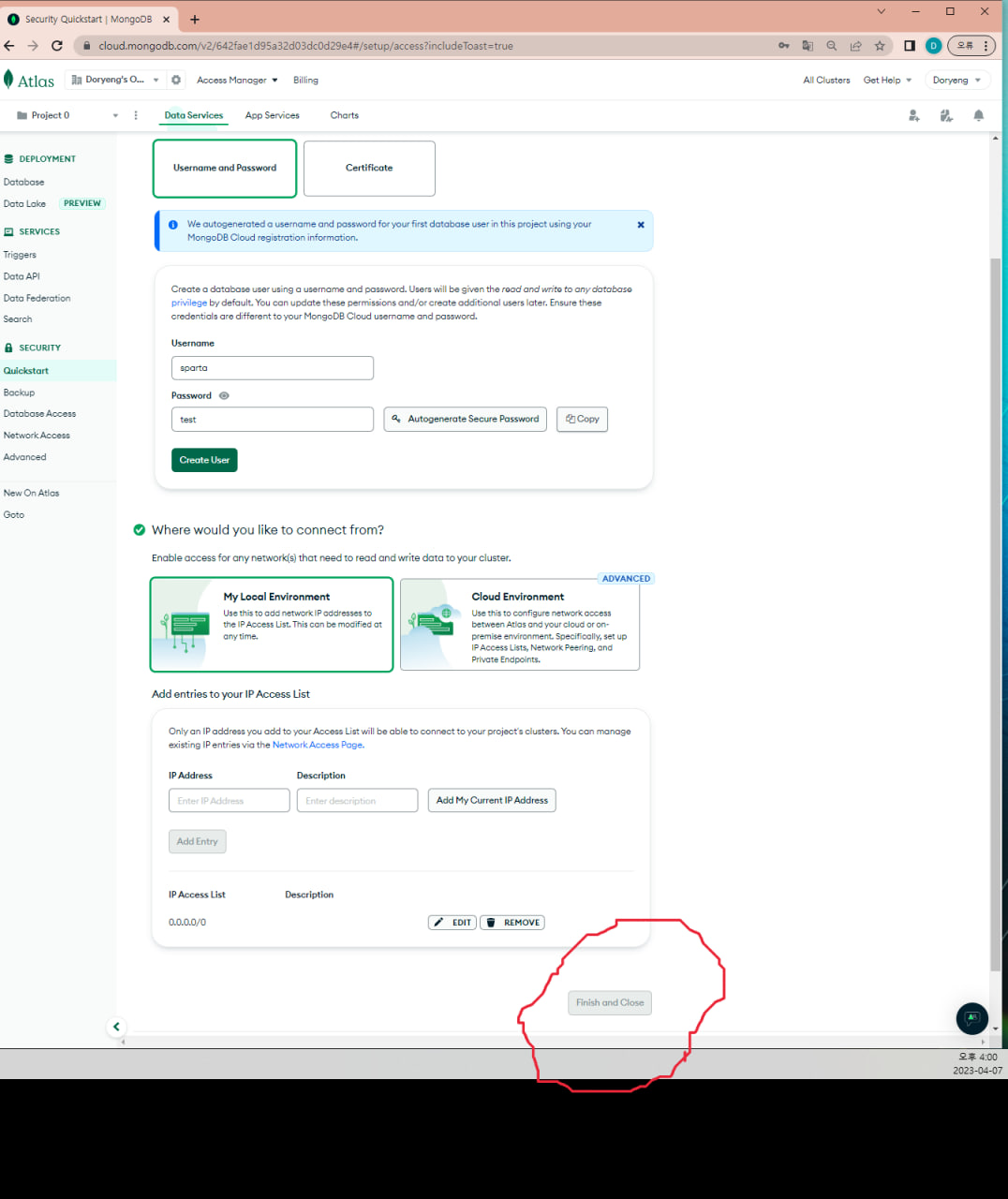Screen dimensions: 1008x1199
Task: Open the Chrome profile avatar
Action: pos(933,45)
